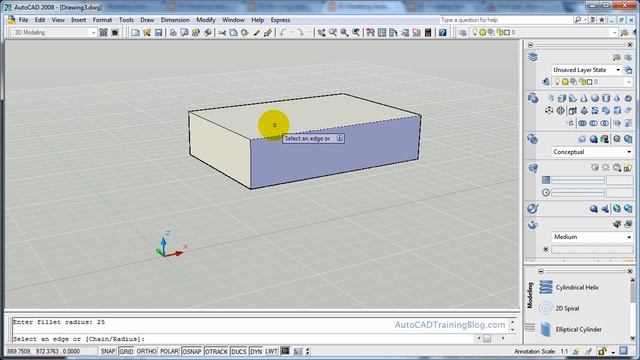Click the Cone primitive icon in dashboard
The width and height of the screenshot is (640, 360).
pos(584,98)
